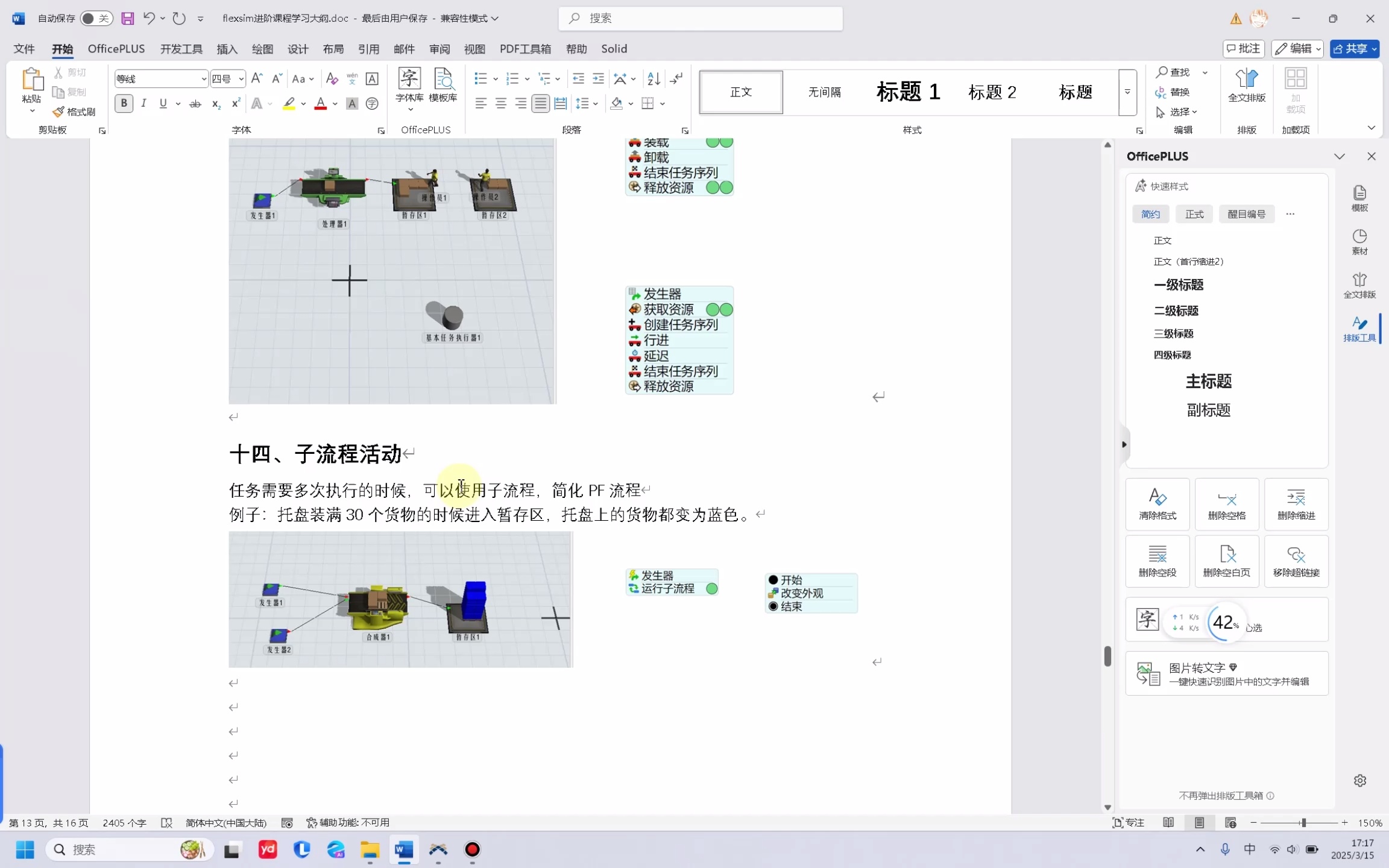The image size is (1389, 868).
Task: Select the 格式刷 format painter tool
Action: coord(74,112)
